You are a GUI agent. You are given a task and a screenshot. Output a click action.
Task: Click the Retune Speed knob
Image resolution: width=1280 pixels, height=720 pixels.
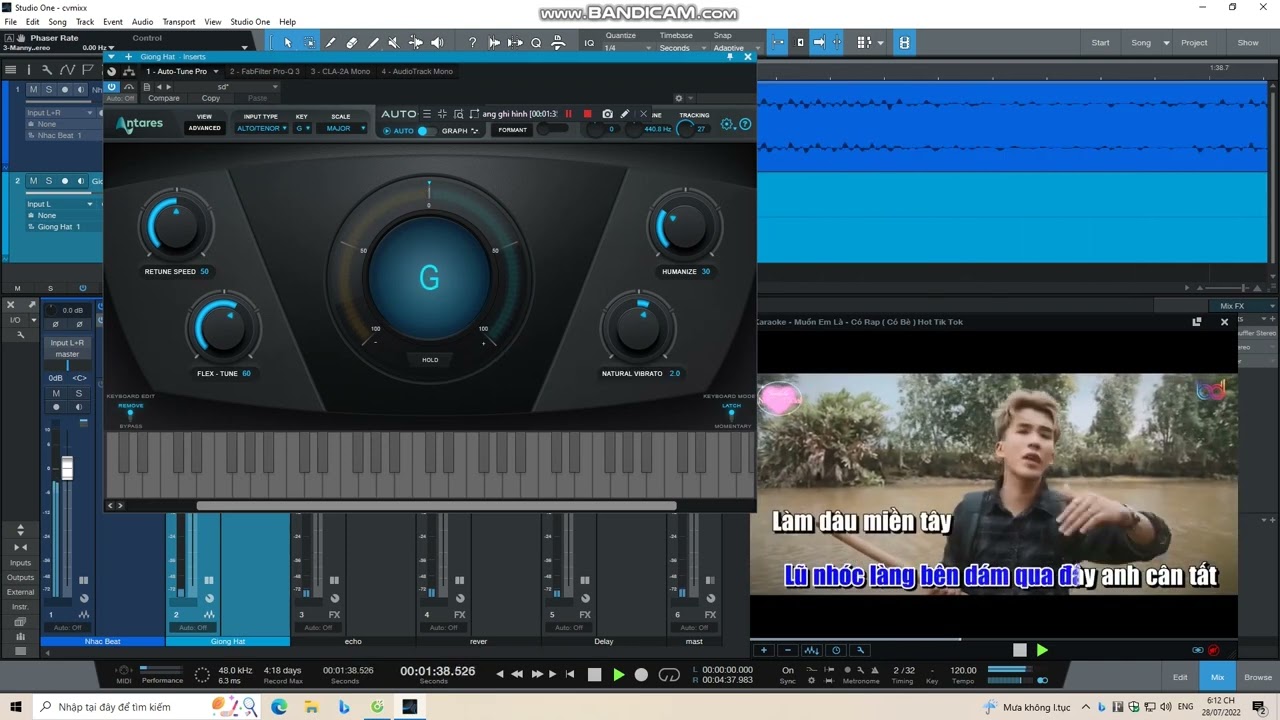[x=177, y=228]
